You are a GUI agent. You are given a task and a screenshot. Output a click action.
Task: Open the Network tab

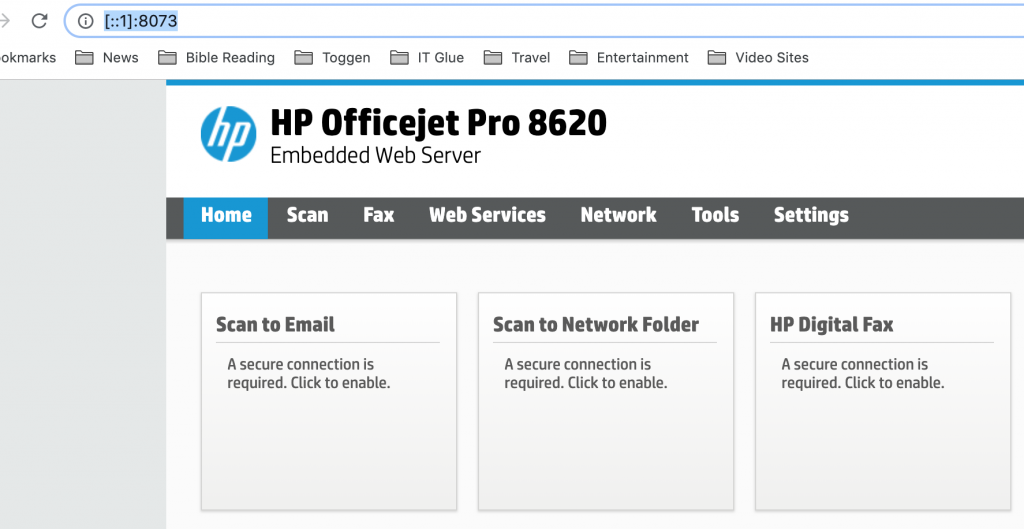tap(618, 218)
